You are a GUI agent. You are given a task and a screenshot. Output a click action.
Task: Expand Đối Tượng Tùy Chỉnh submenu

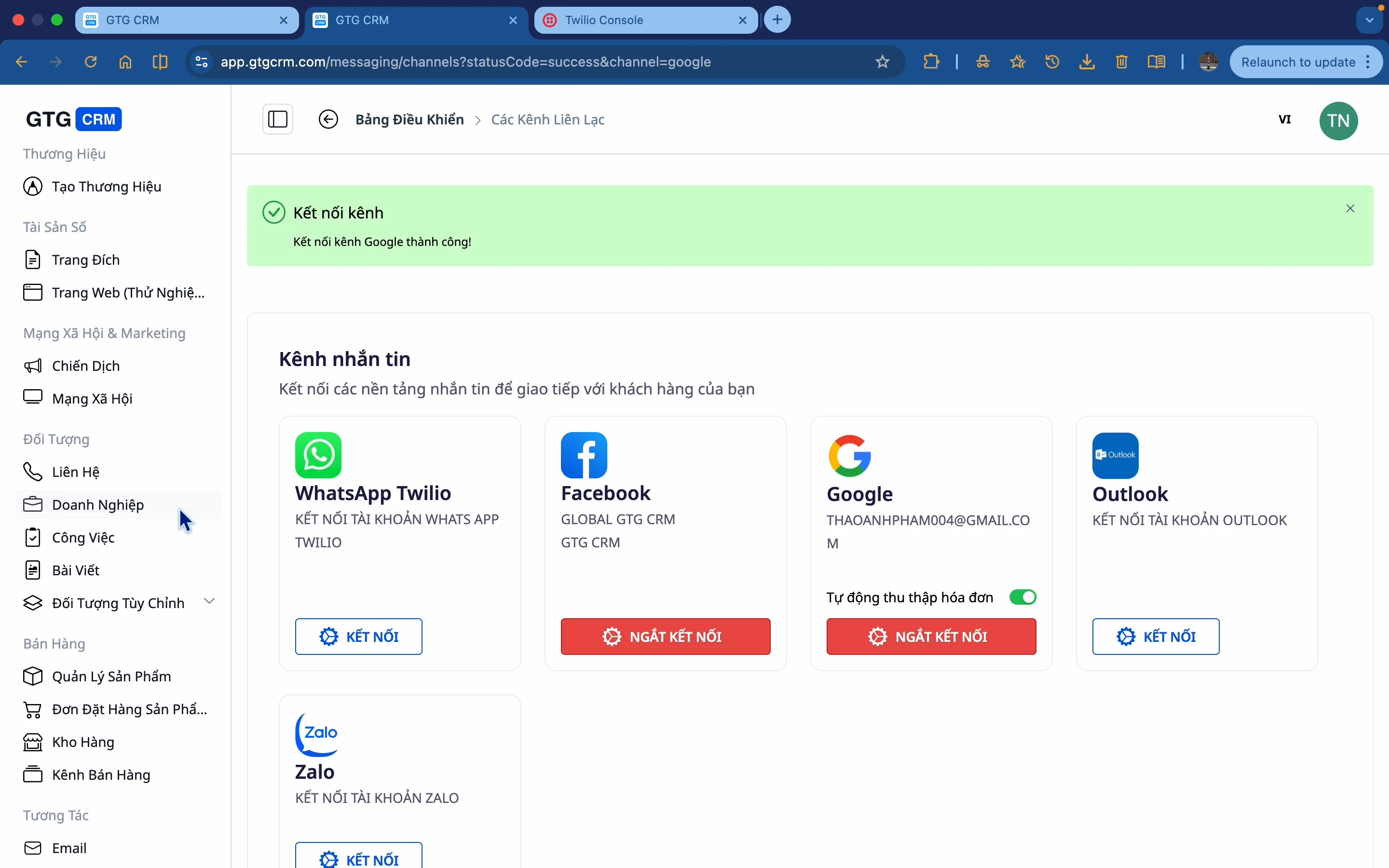click(x=209, y=601)
